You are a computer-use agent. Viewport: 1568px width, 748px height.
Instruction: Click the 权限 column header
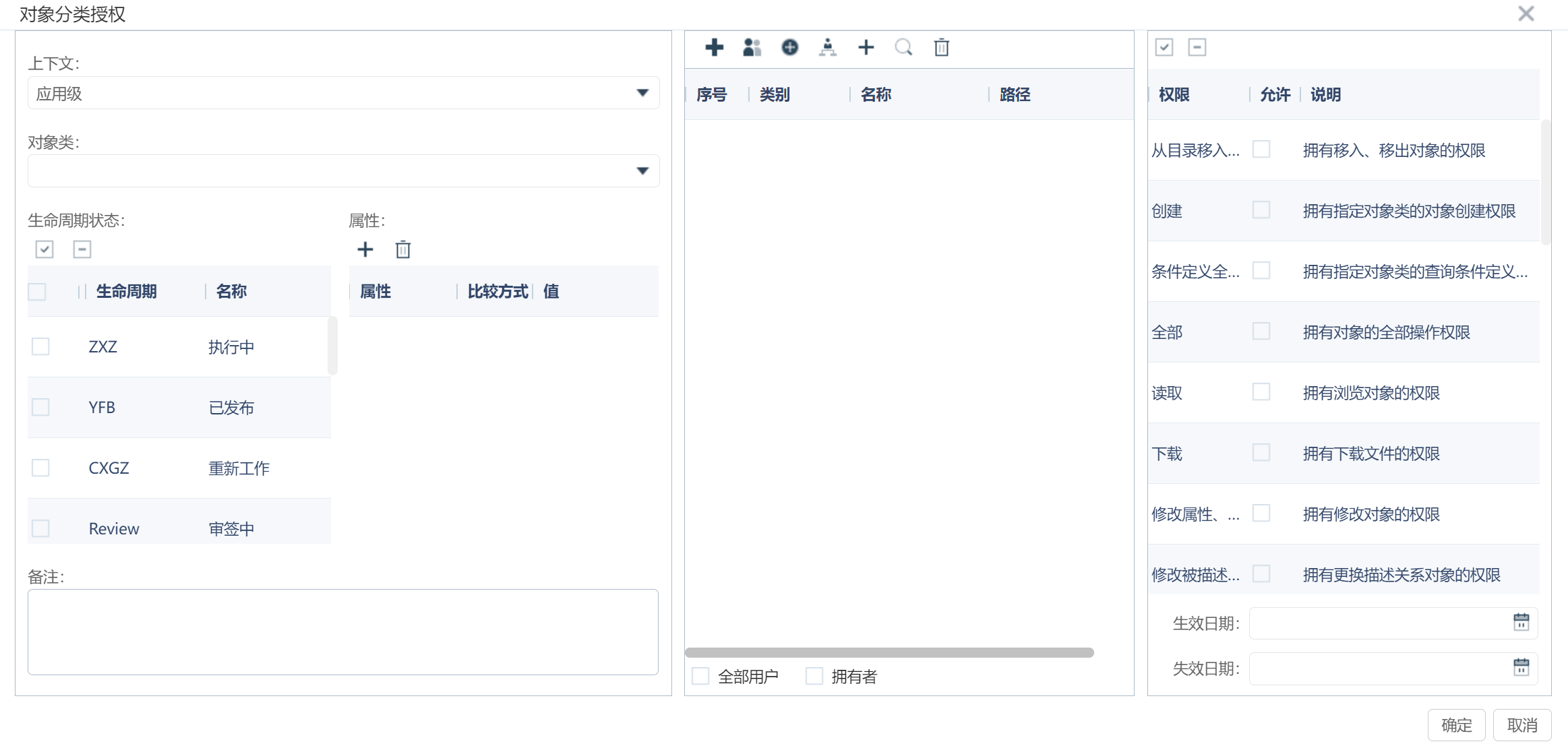pyautogui.click(x=1174, y=94)
